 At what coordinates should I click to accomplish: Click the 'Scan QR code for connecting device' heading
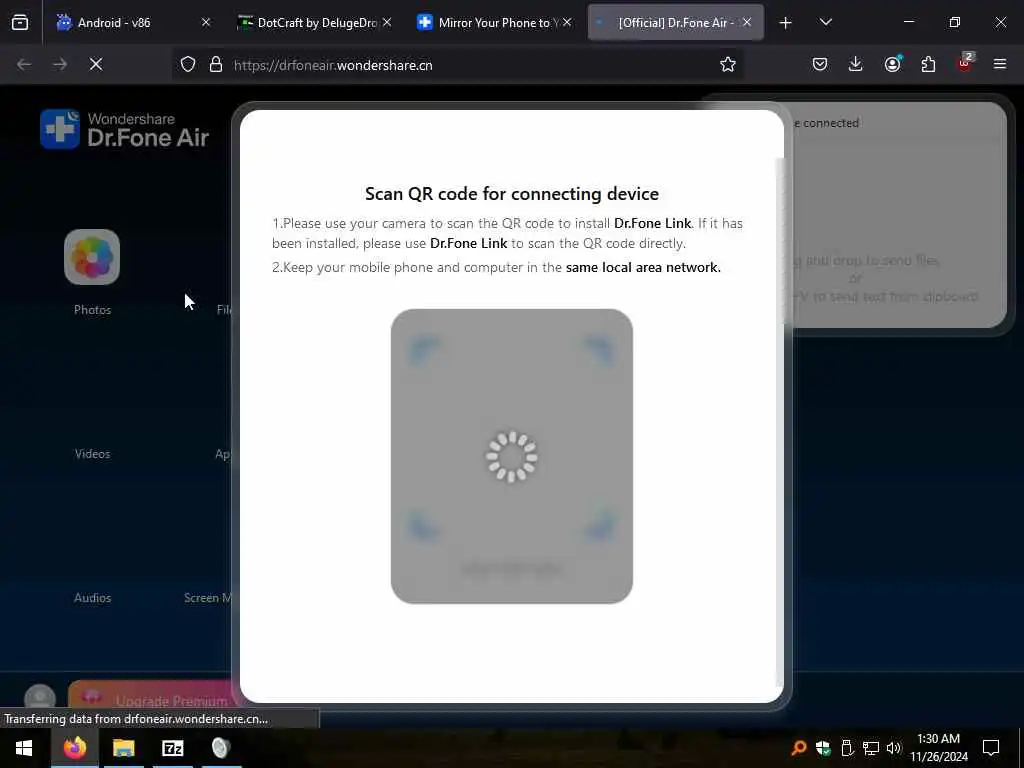click(x=511, y=194)
